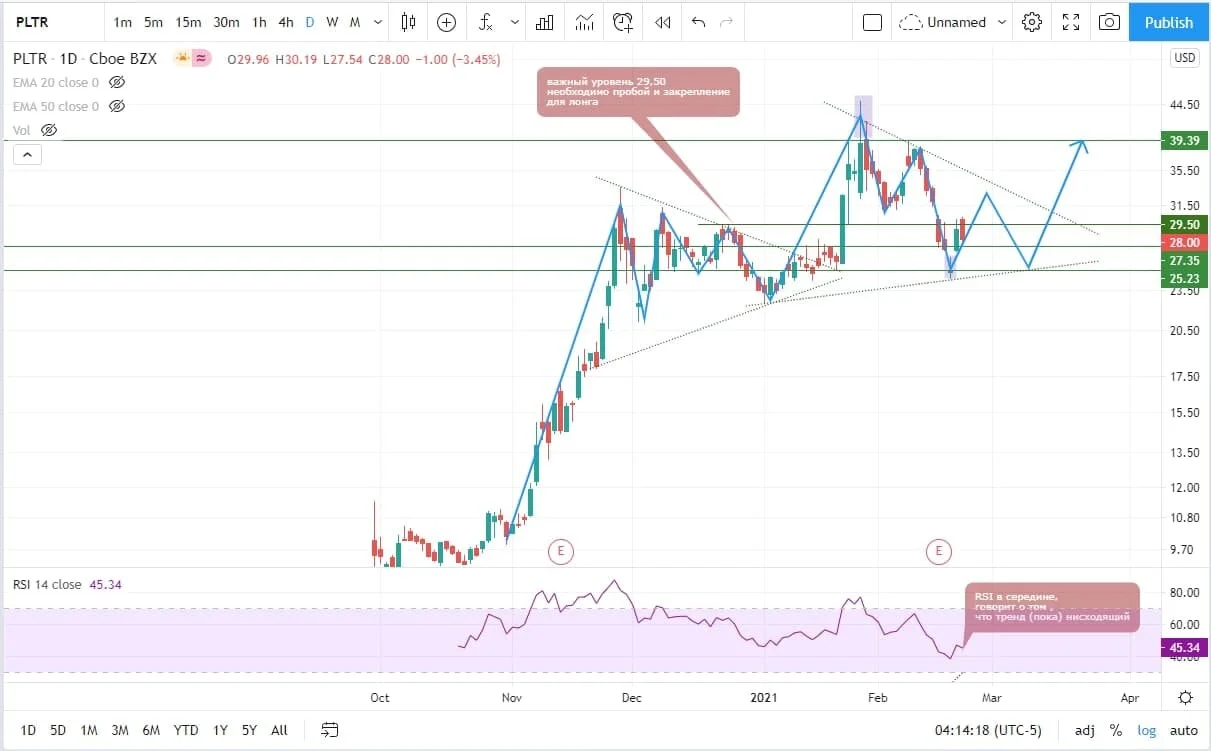Toggle visibility of Vol indicator
1211x751 pixels.
[49, 130]
